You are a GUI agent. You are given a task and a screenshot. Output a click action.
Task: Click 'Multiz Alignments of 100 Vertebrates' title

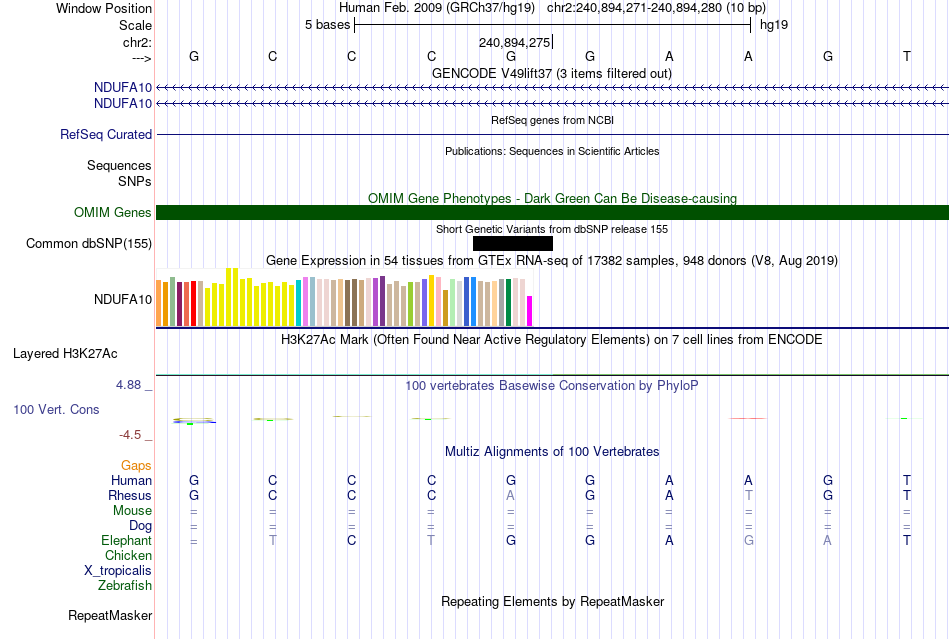tap(552, 451)
